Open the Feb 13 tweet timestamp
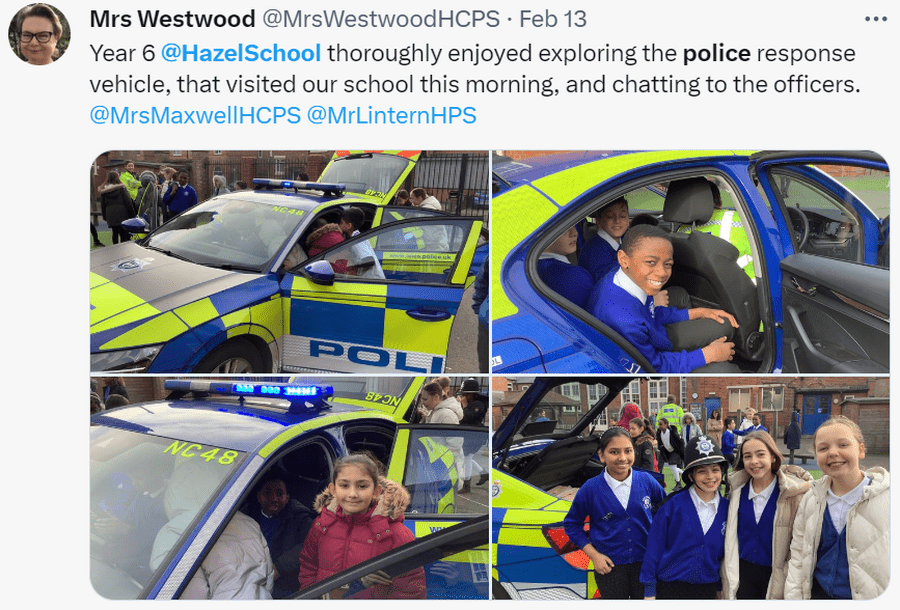Viewport: 900px width, 610px height. (x=553, y=19)
